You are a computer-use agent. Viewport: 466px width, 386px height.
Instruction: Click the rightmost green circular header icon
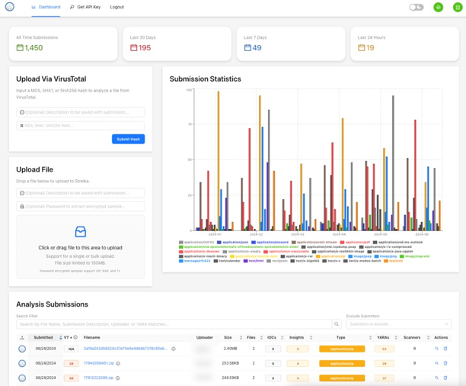point(458,7)
